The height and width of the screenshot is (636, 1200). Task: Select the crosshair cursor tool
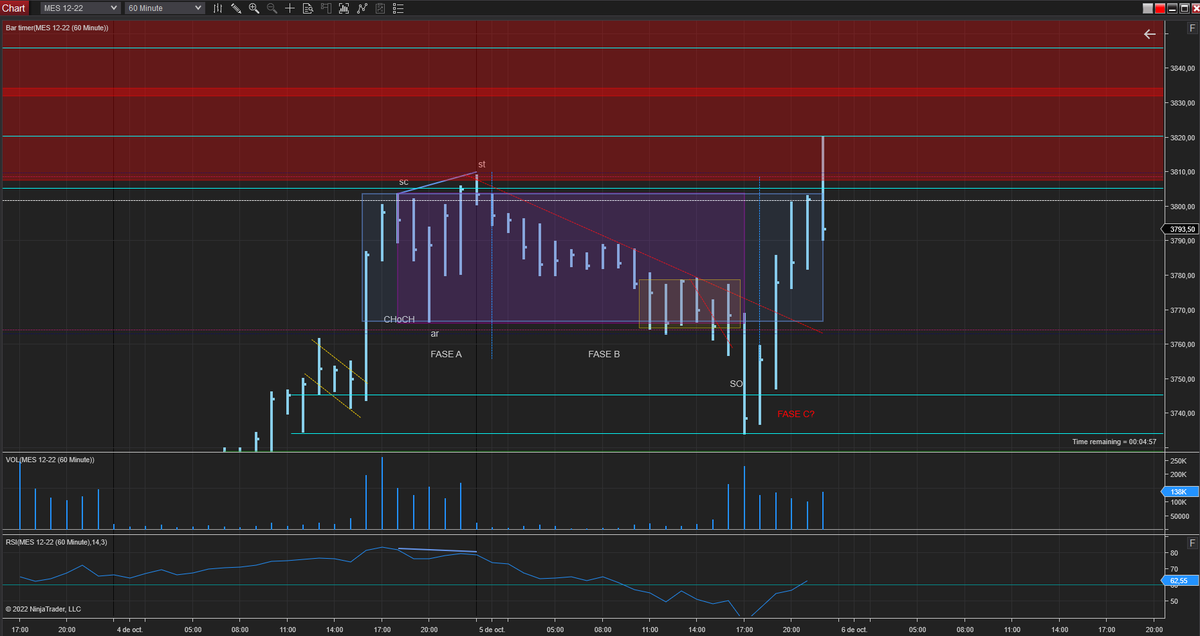click(x=290, y=8)
